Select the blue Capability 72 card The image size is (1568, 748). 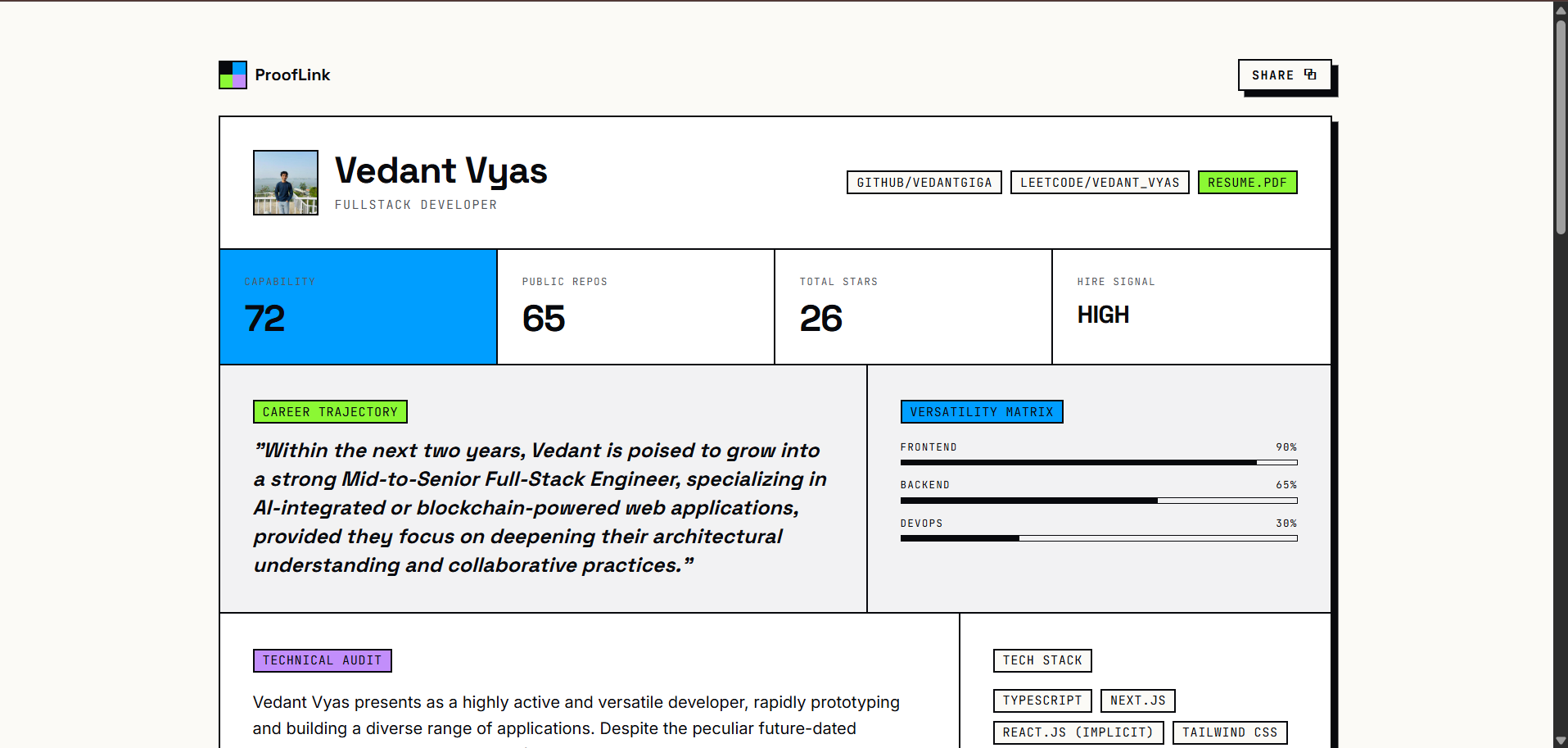pyautogui.click(x=359, y=306)
